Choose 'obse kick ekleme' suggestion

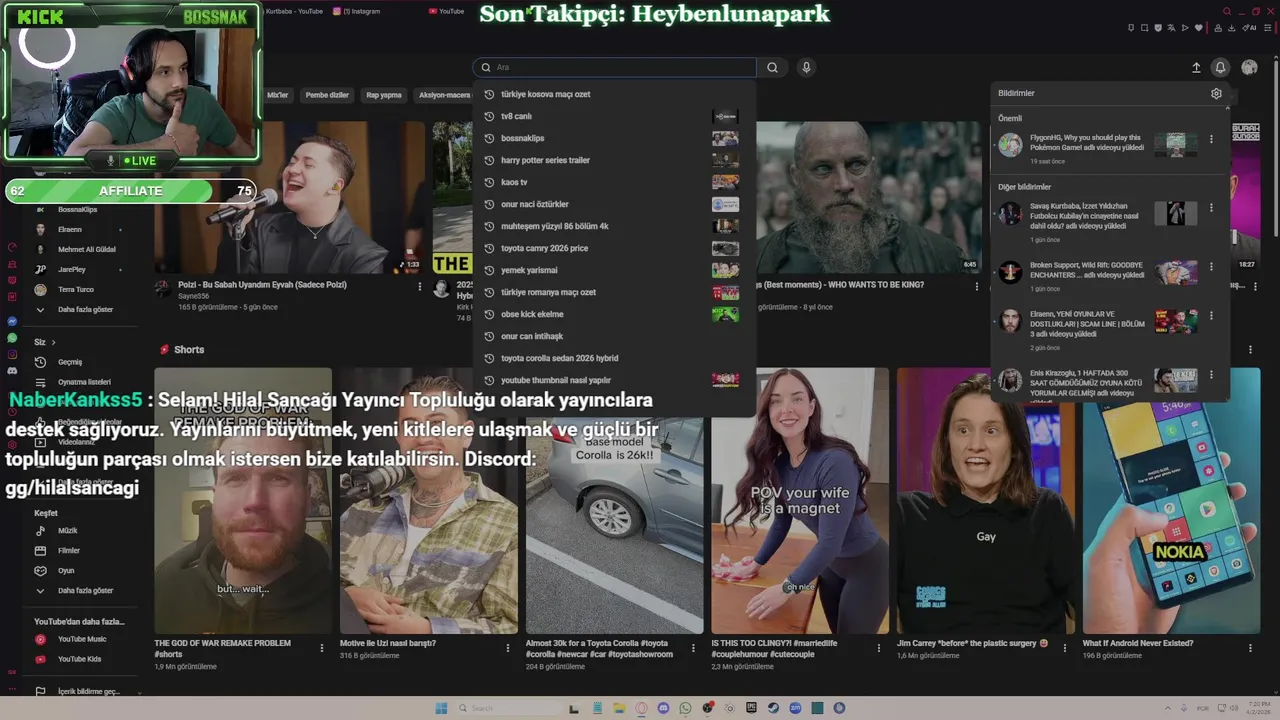(x=614, y=314)
